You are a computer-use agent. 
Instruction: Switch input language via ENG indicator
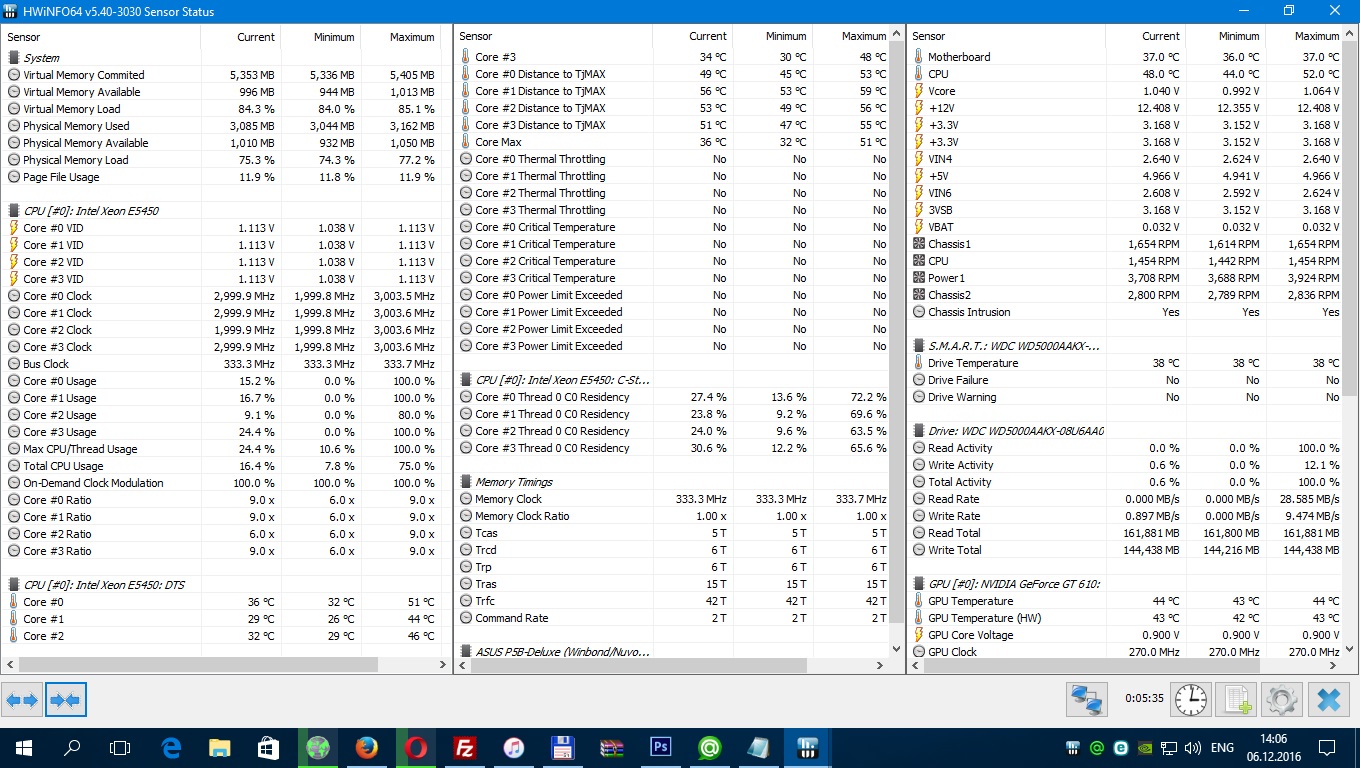tap(1222, 747)
